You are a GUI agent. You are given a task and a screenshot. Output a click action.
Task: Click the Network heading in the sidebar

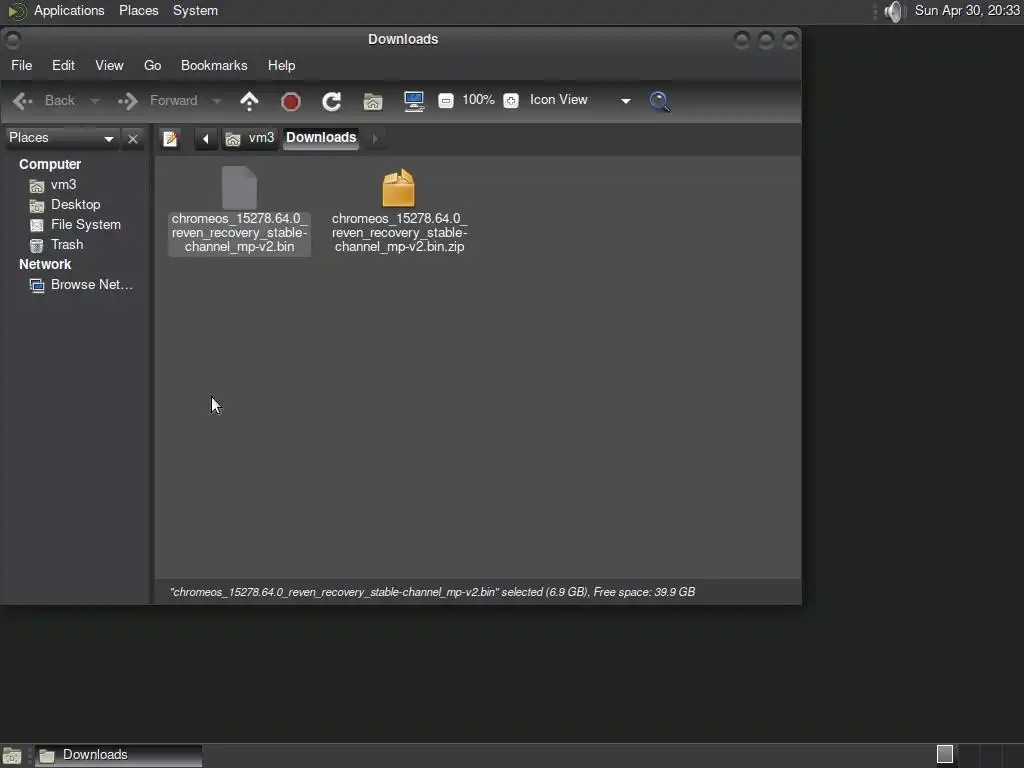coord(44,264)
